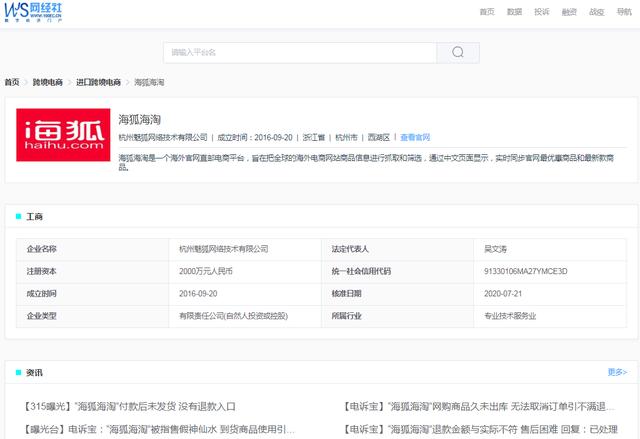Viewport: 640px width, 439px height.
Task: Click the 海狐海淘 platform title
Action: (140, 120)
